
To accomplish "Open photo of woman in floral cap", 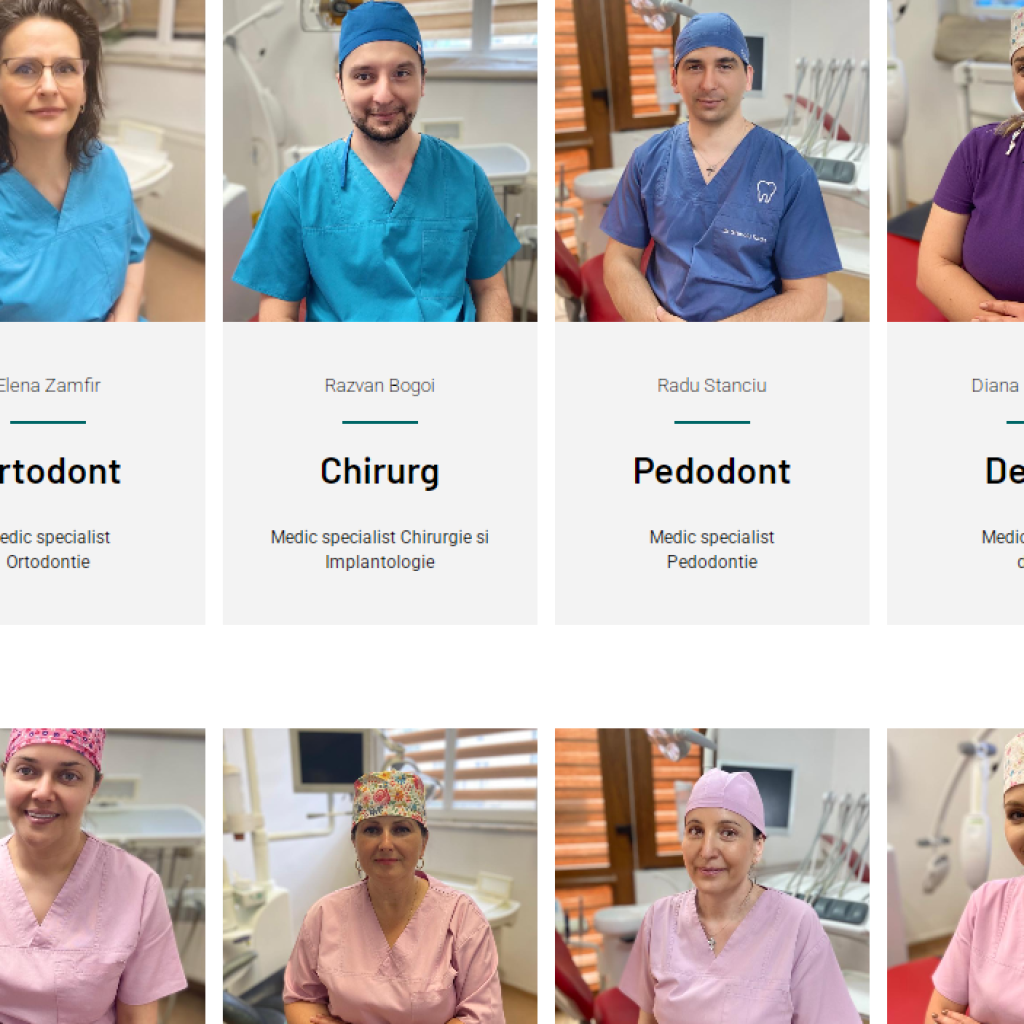I will [x=380, y=876].
